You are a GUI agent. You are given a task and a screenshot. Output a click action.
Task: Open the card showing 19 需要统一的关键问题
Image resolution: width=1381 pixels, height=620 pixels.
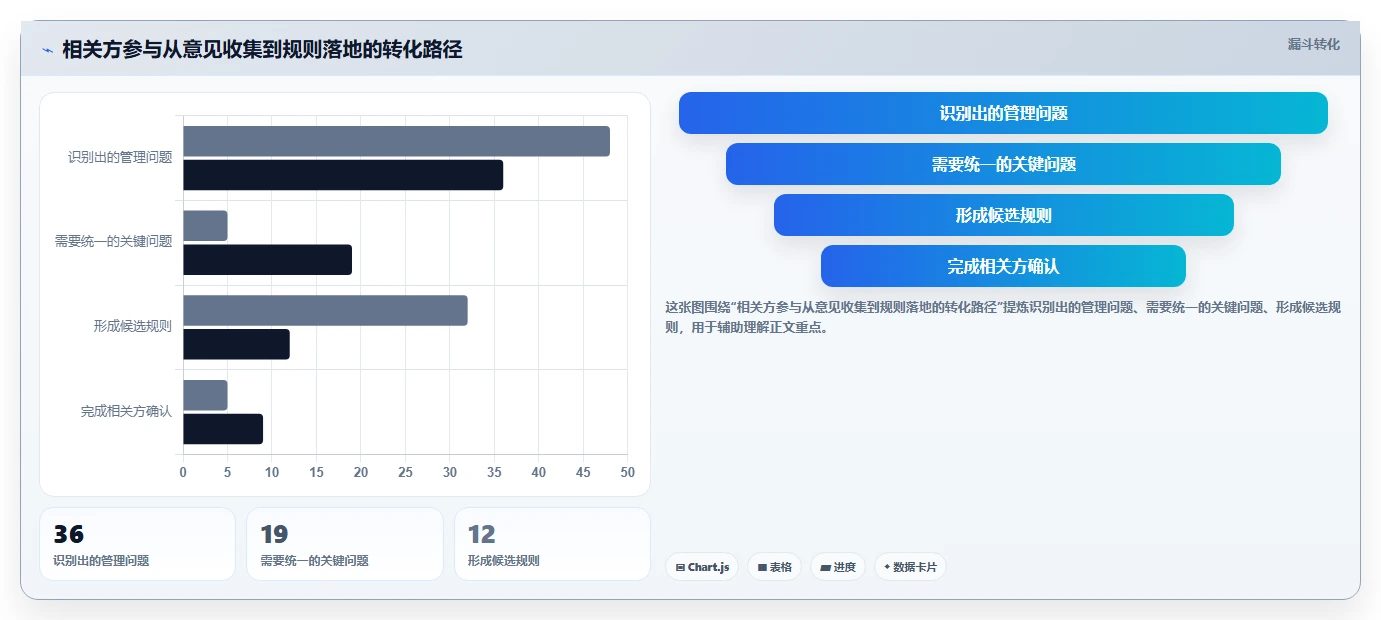[x=344, y=544]
